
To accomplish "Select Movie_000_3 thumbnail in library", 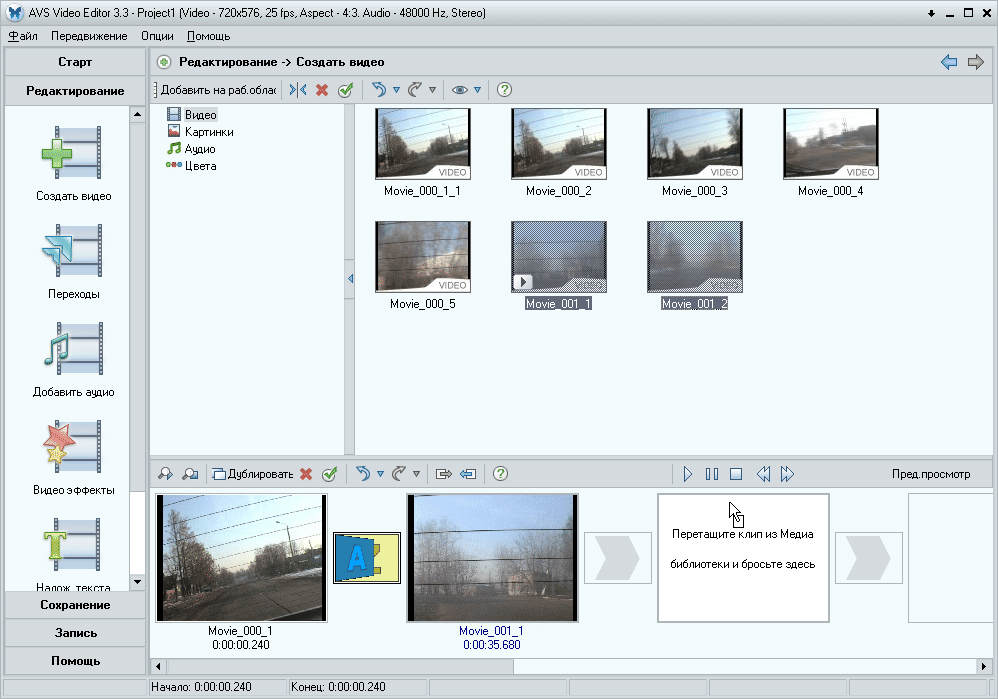I will 694,144.
